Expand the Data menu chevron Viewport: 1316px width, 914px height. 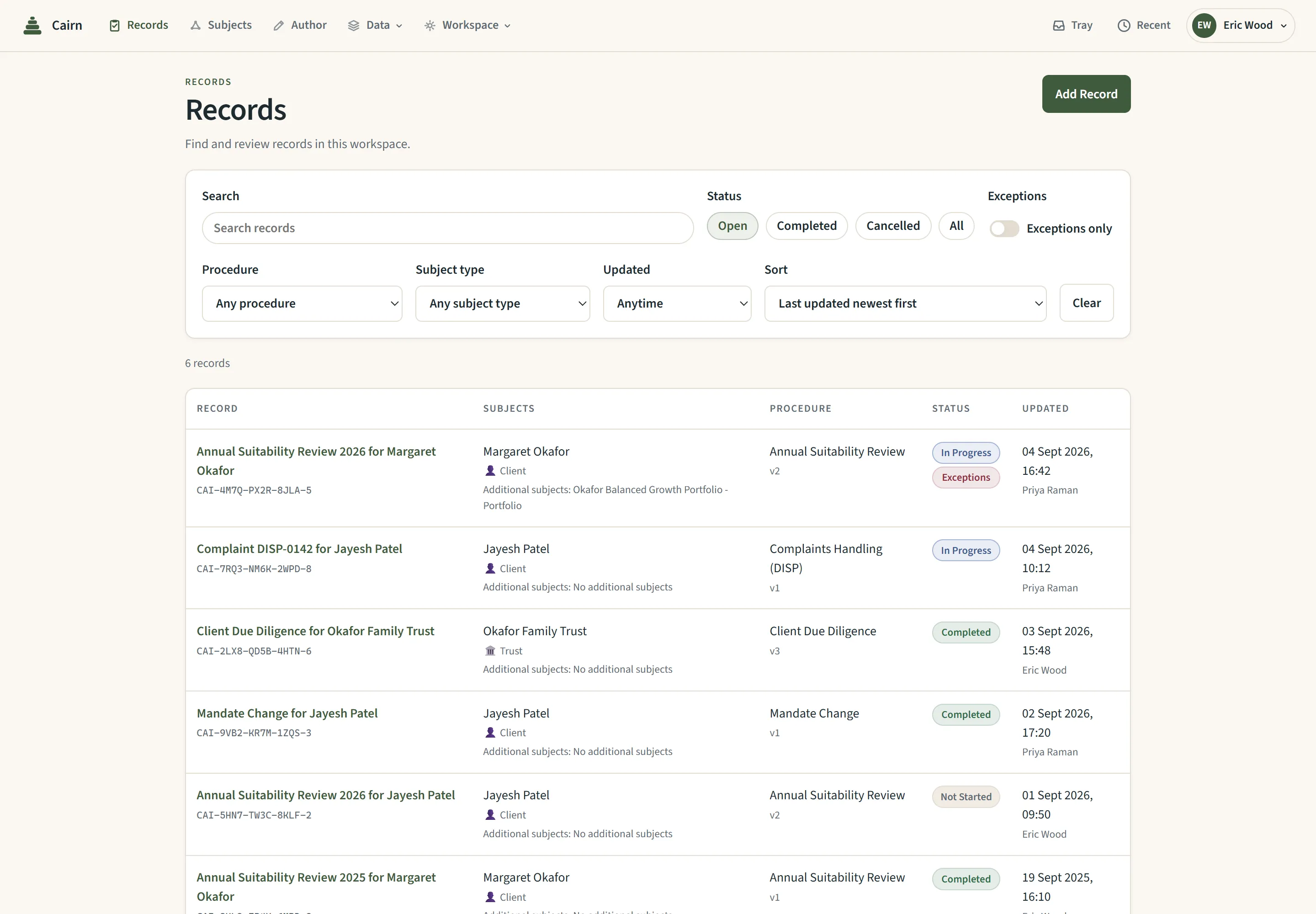pyautogui.click(x=399, y=26)
